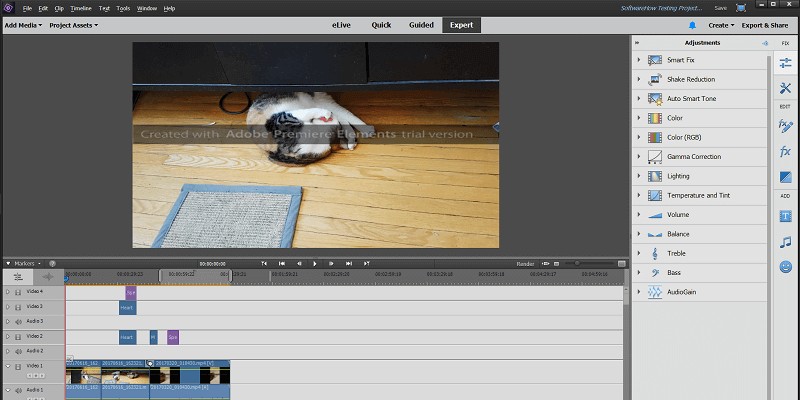Expand the Color adjustment section
The width and height of the screenshot is (800, 400).
click(x=638, y=118)
